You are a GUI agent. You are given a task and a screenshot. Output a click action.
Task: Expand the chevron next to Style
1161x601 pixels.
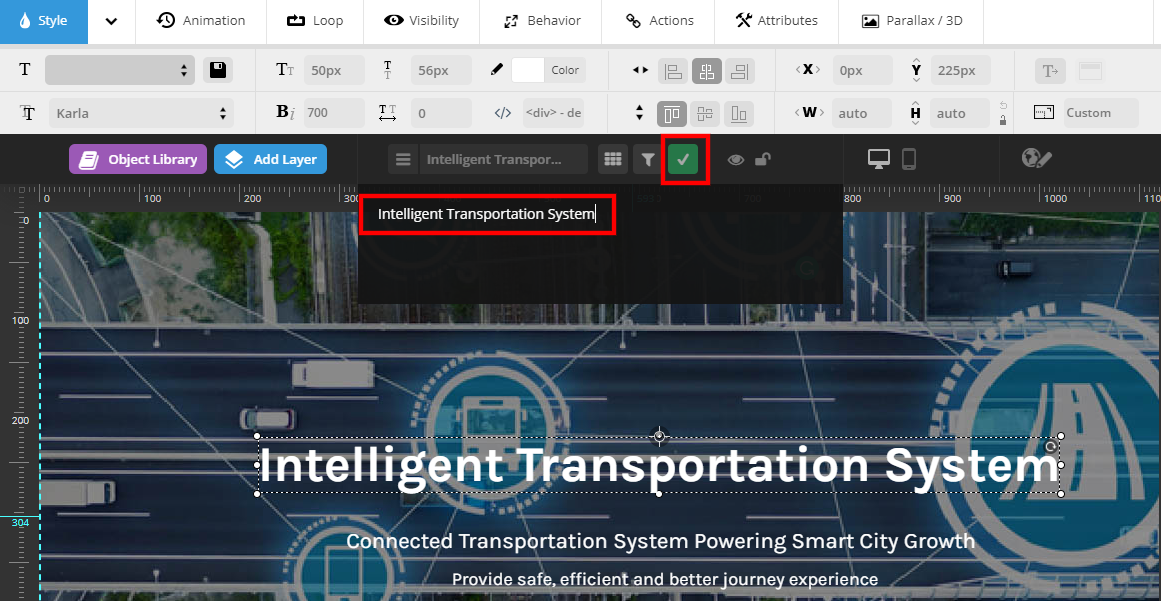click(x=111, y=21)
